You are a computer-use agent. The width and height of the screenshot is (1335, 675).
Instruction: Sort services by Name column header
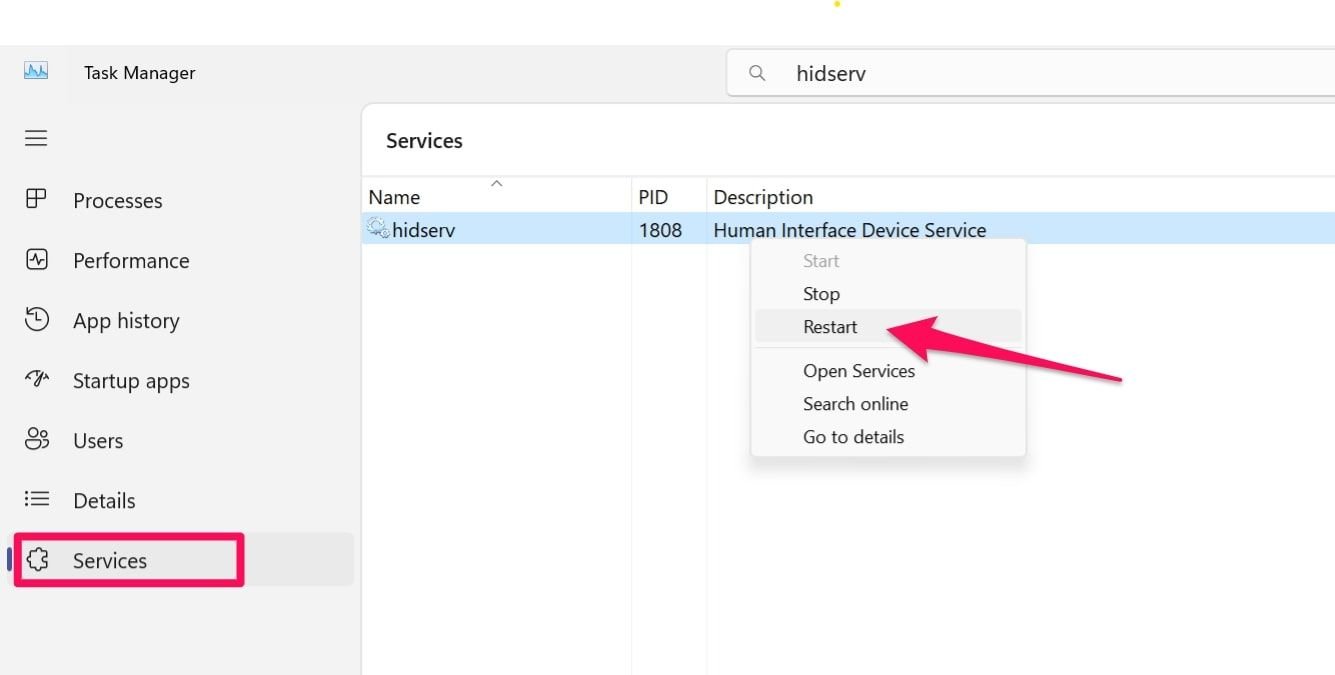pos(394,197)
